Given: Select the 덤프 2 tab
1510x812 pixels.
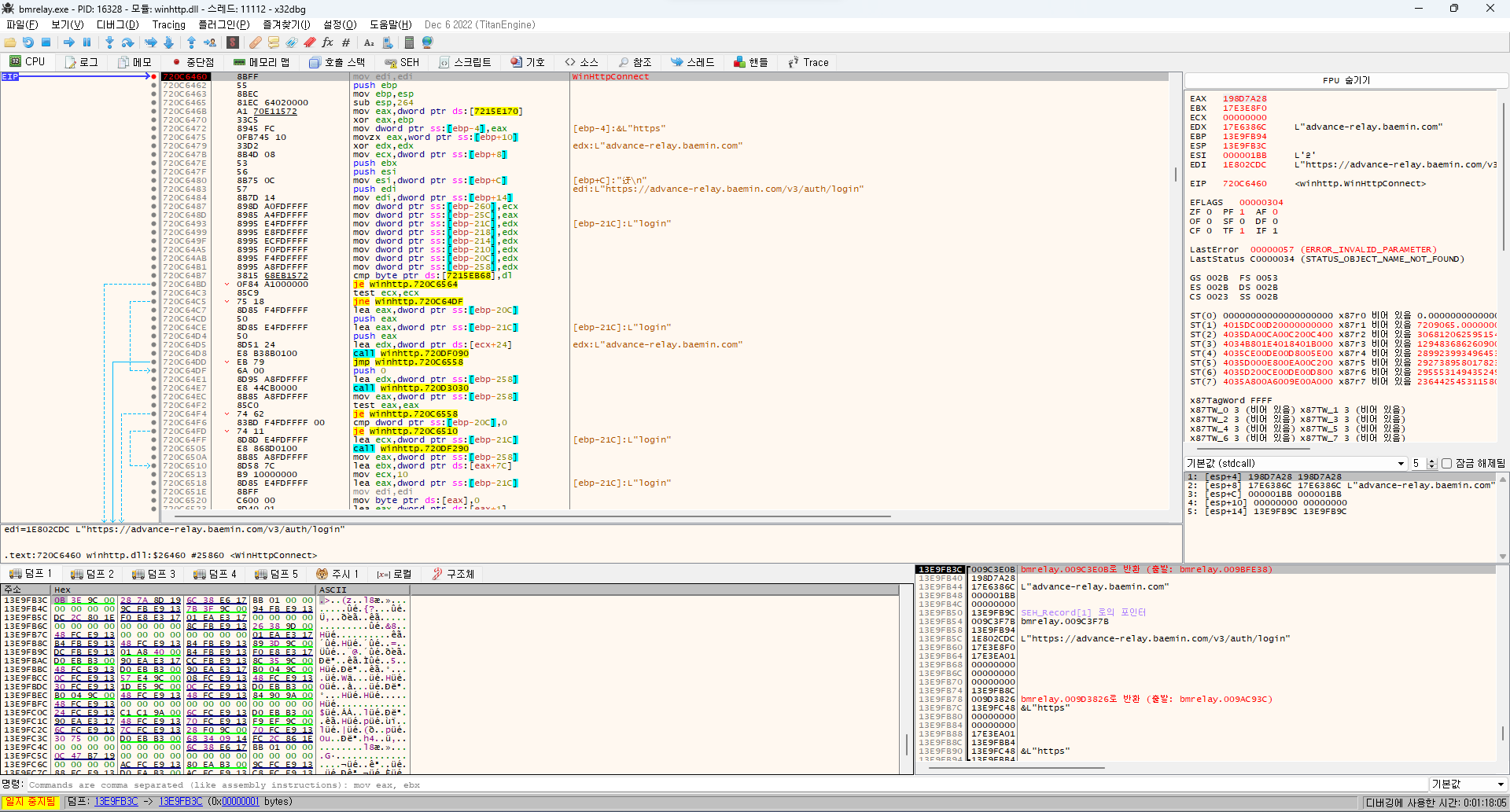Looking at the screenshot, I should tap(92, 574).
